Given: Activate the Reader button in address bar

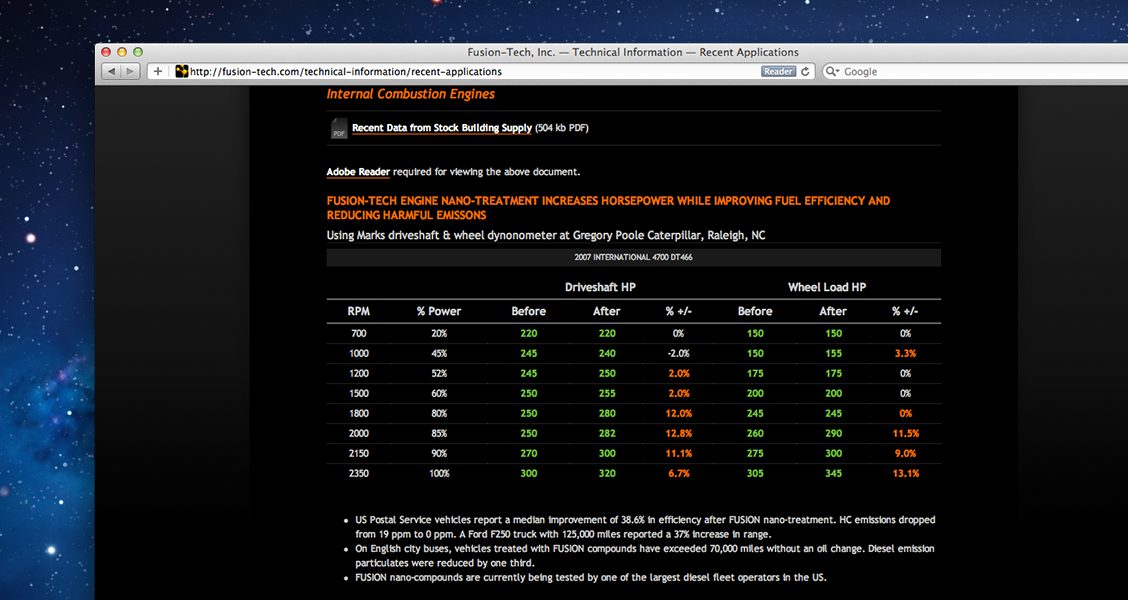Looking at the screenshot, I should point(778,72).
